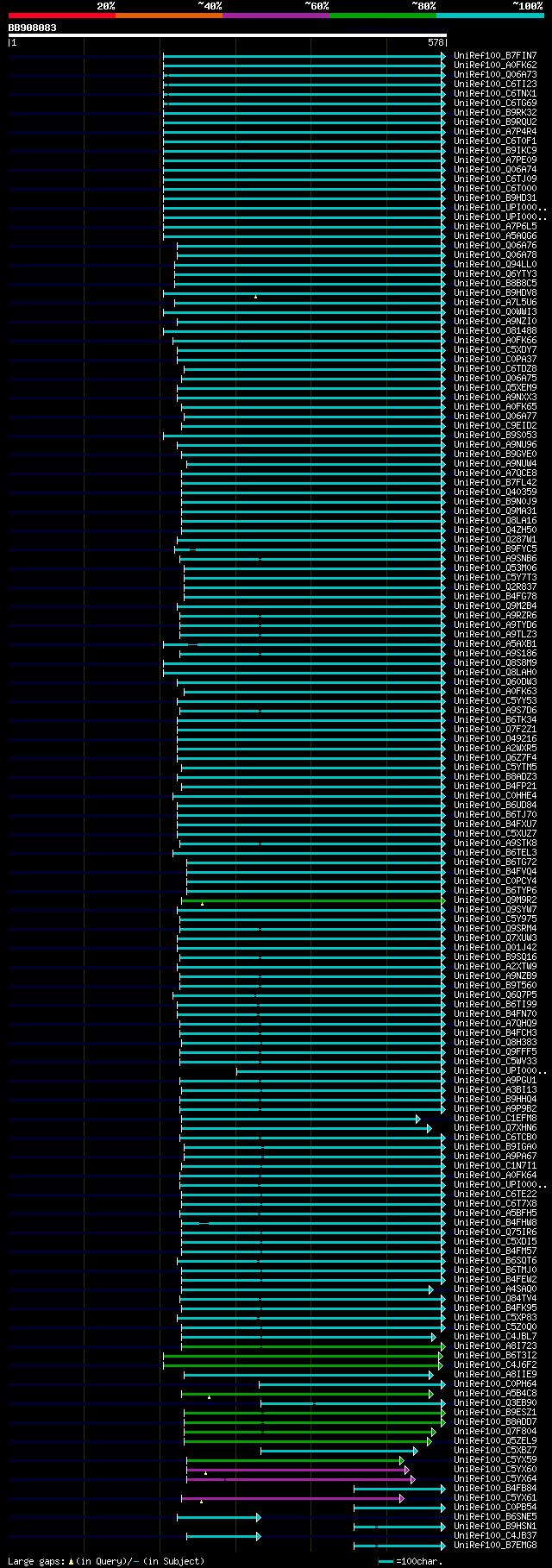Select hit label UniRef100_B8B8C5
The height and width of the screenshot is (1568, 552).
tap(495, 284)
